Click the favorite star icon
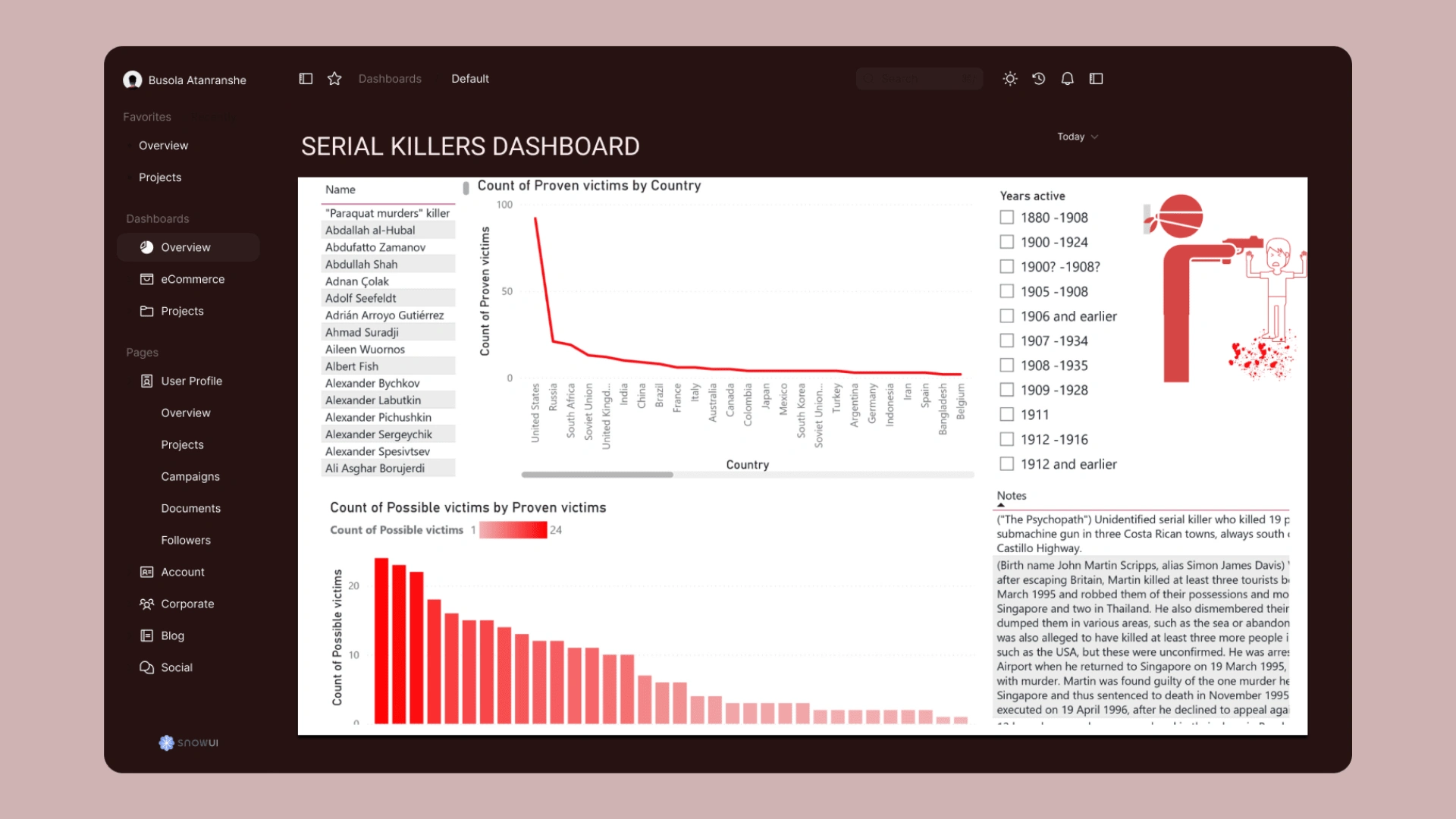This screenshot has height=819, width=1456. click(x=334, y=79)
